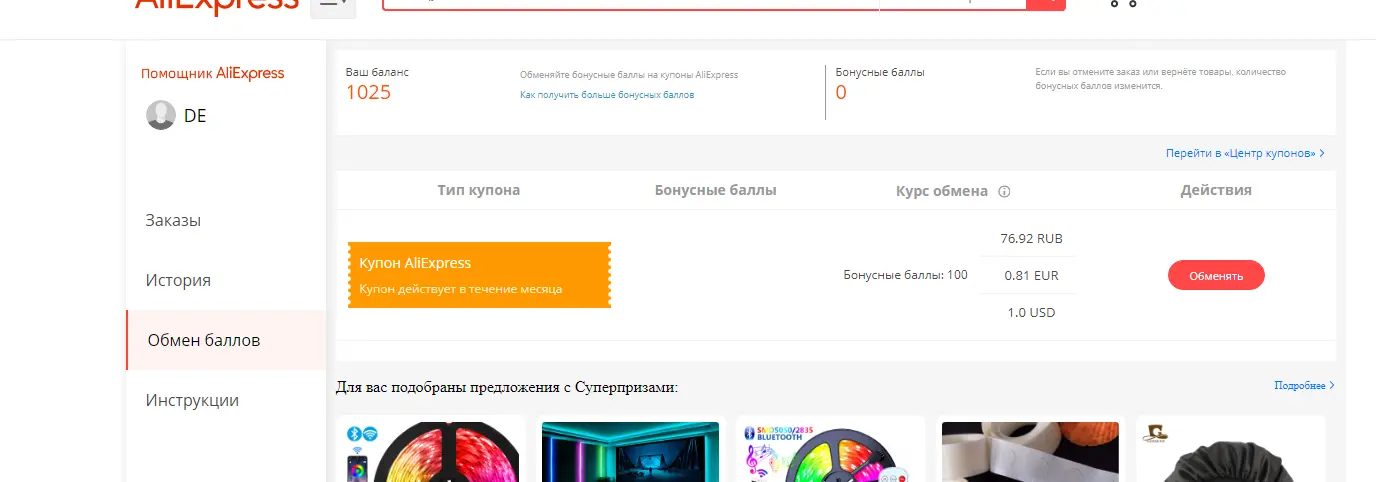Click the DE username text
The width and height of the screenshot is (1376, 482).
point(195,115)
